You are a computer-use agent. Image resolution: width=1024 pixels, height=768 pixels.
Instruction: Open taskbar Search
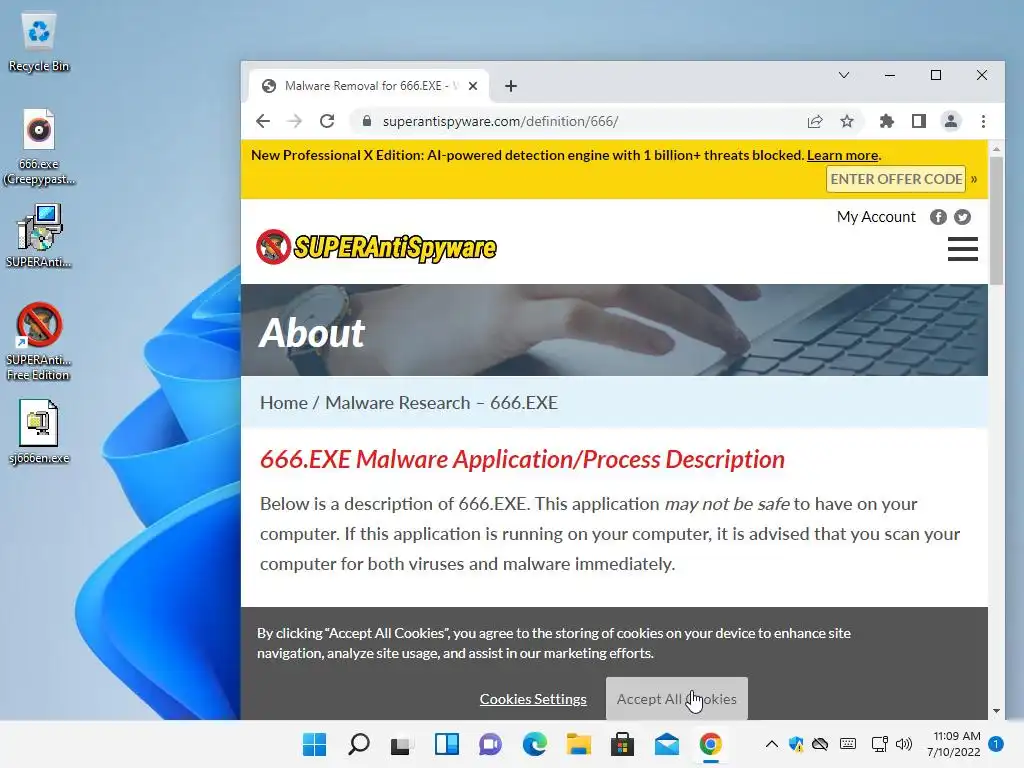point(359,744)
